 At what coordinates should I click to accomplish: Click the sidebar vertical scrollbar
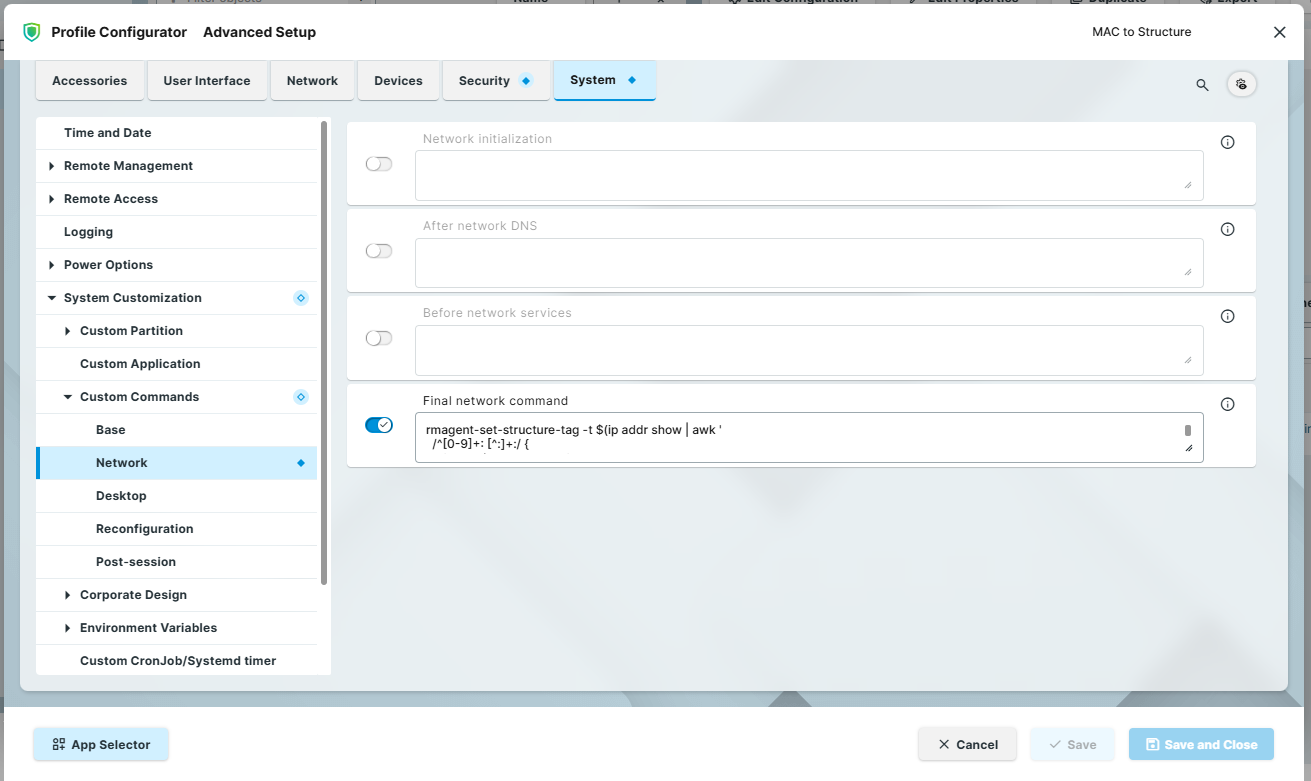(324, 350)
